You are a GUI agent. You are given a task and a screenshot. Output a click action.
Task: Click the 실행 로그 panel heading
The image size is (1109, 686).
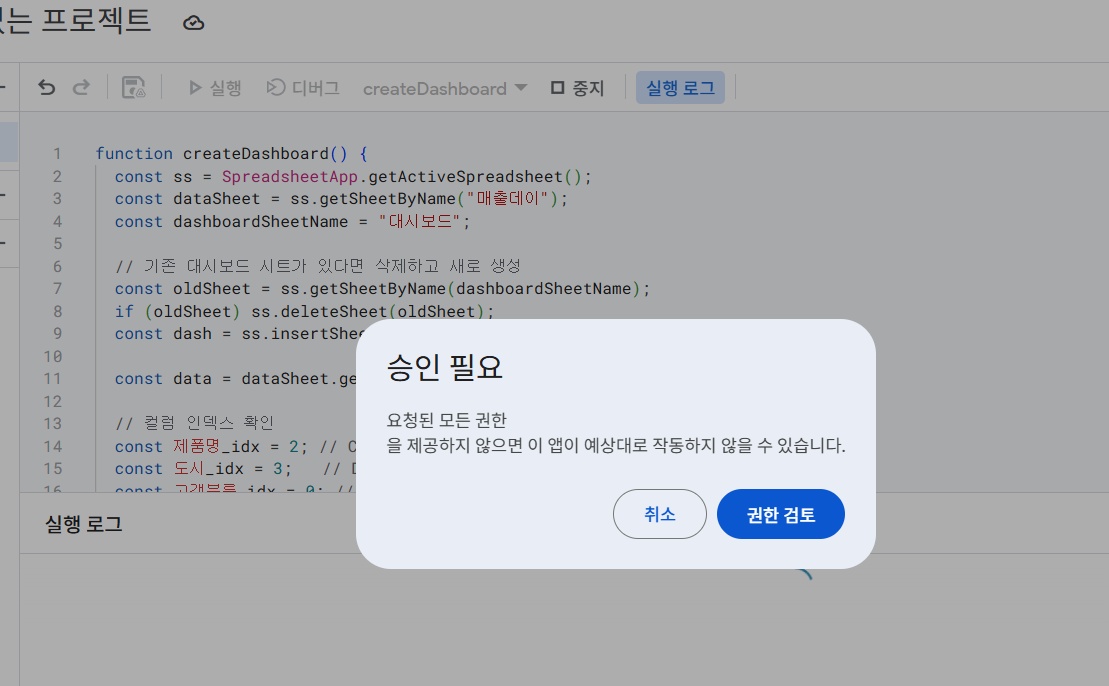click(83, 524)
